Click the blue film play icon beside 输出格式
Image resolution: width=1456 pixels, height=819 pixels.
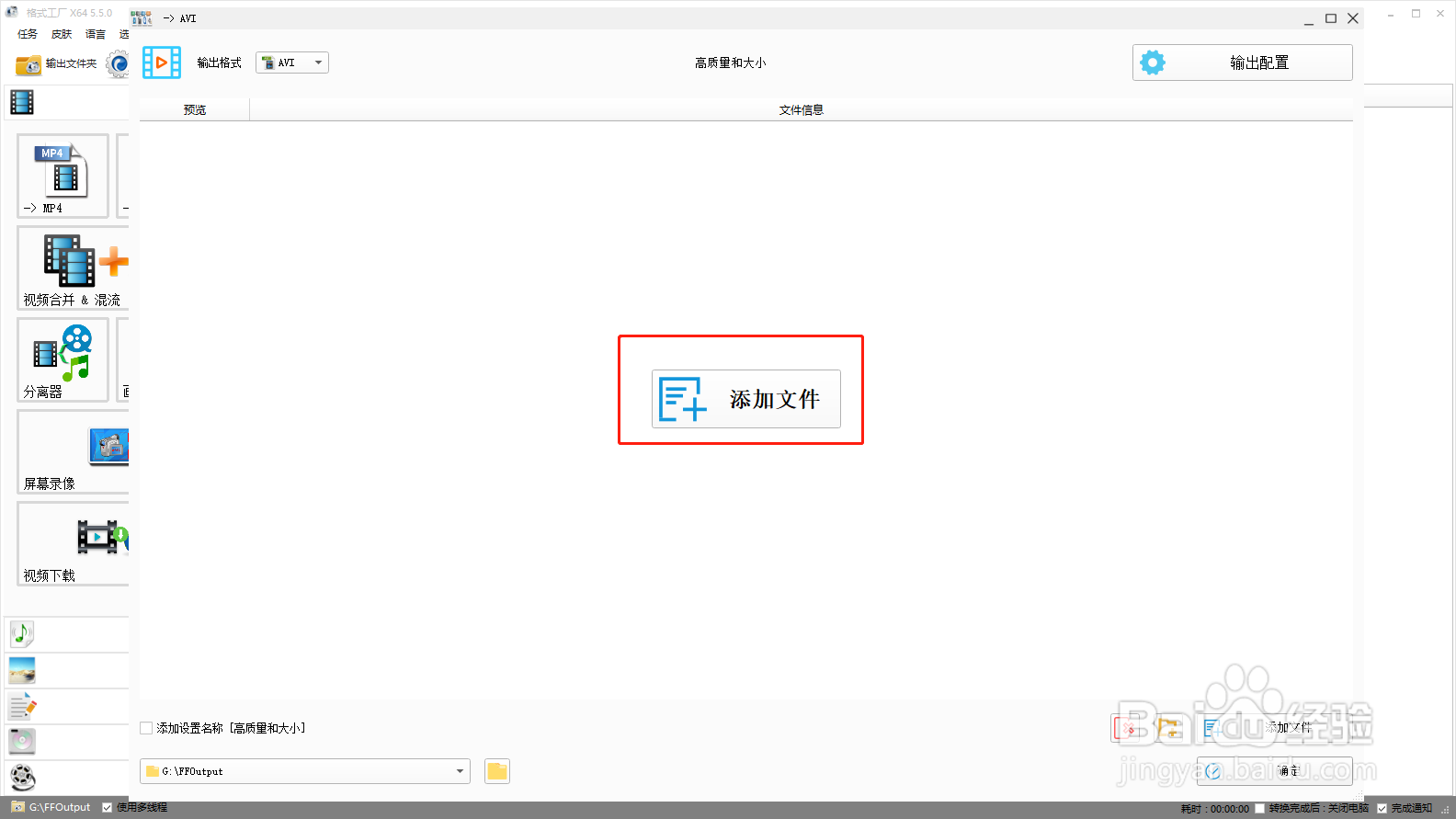pos(162,63)
